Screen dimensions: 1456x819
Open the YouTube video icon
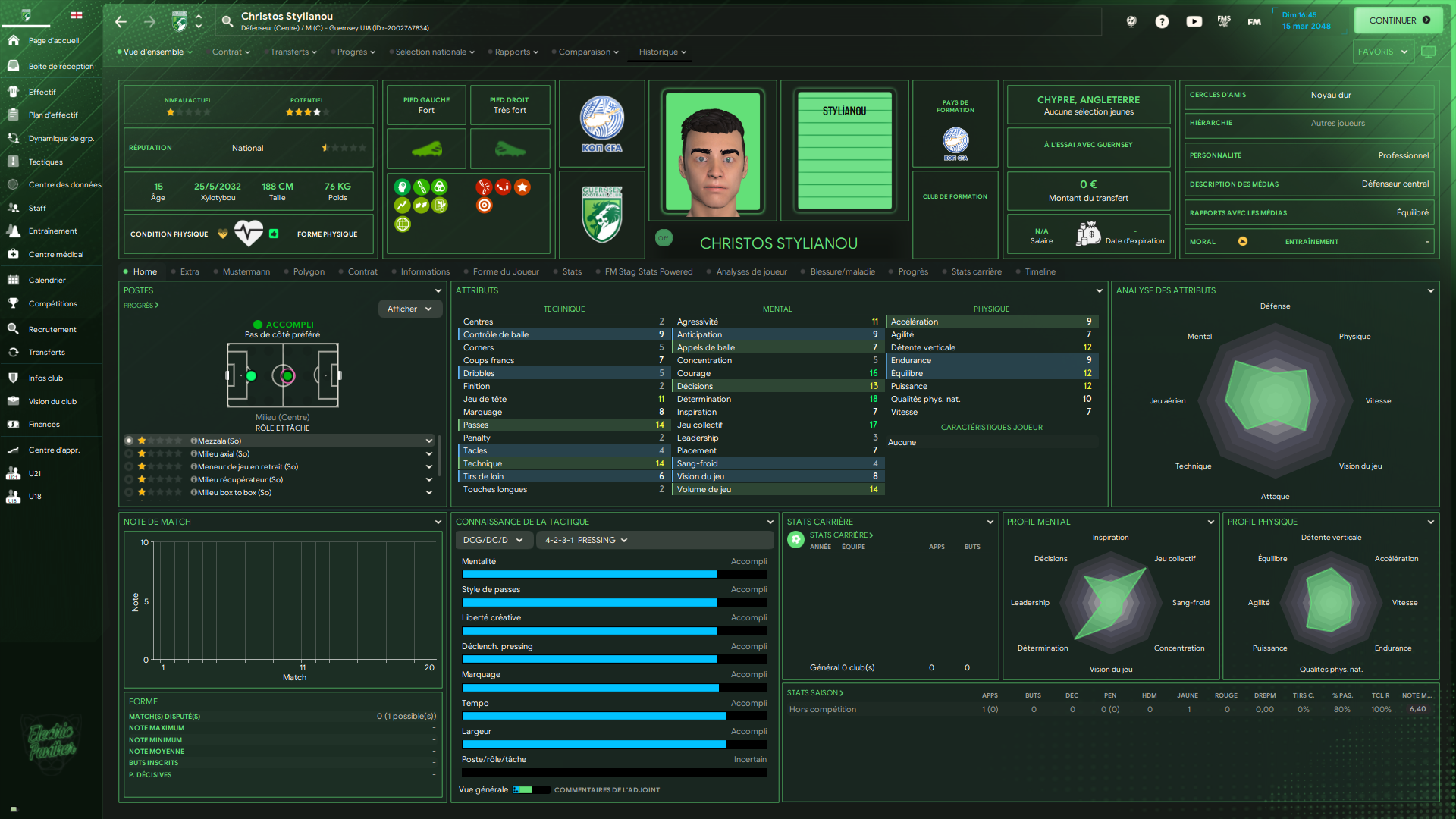pos(1194,21)
